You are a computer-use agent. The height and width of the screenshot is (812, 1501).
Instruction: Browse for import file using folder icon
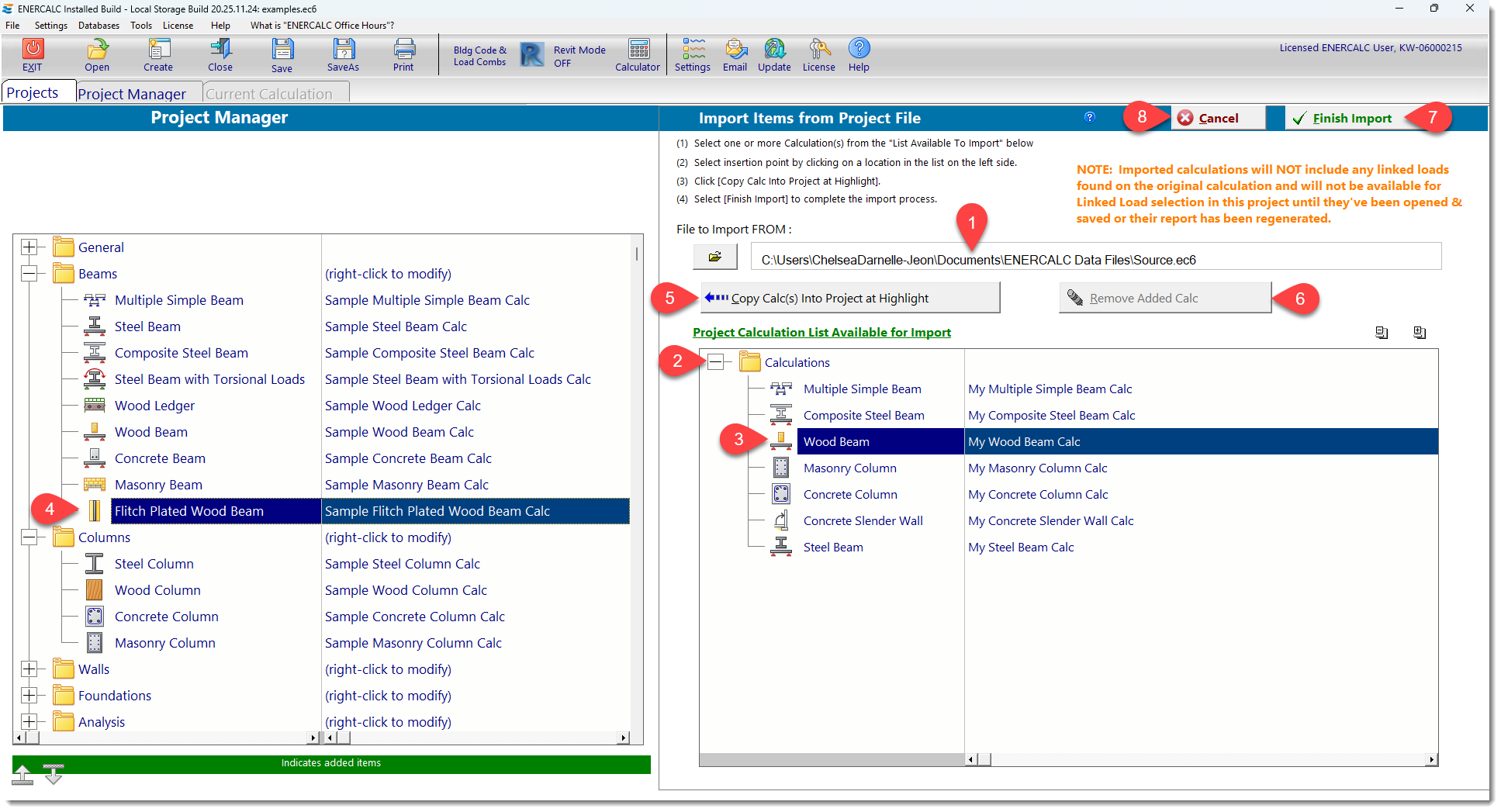point(714,256)
